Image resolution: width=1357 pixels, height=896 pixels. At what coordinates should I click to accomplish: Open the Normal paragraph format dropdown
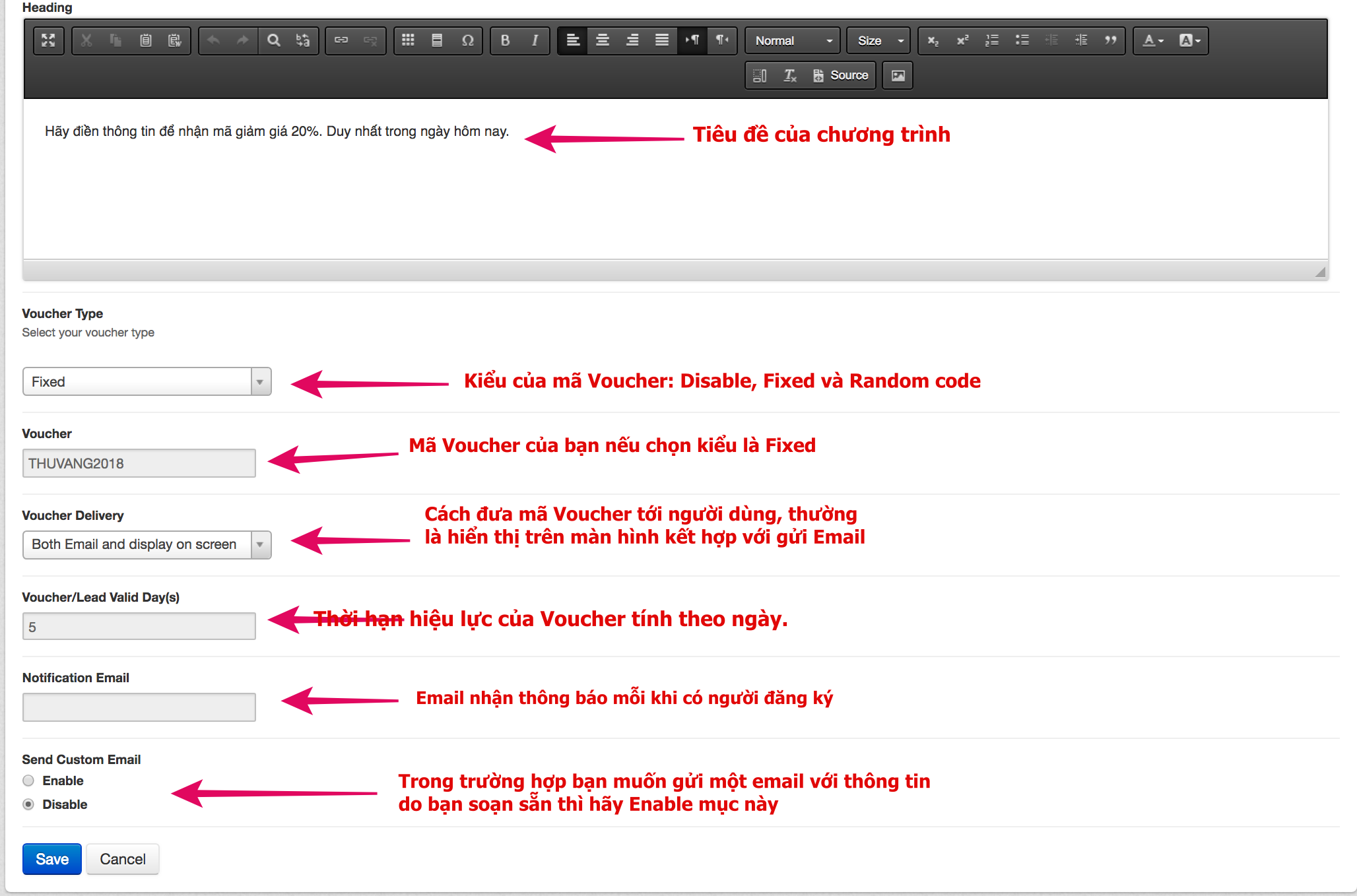(793, 40)
